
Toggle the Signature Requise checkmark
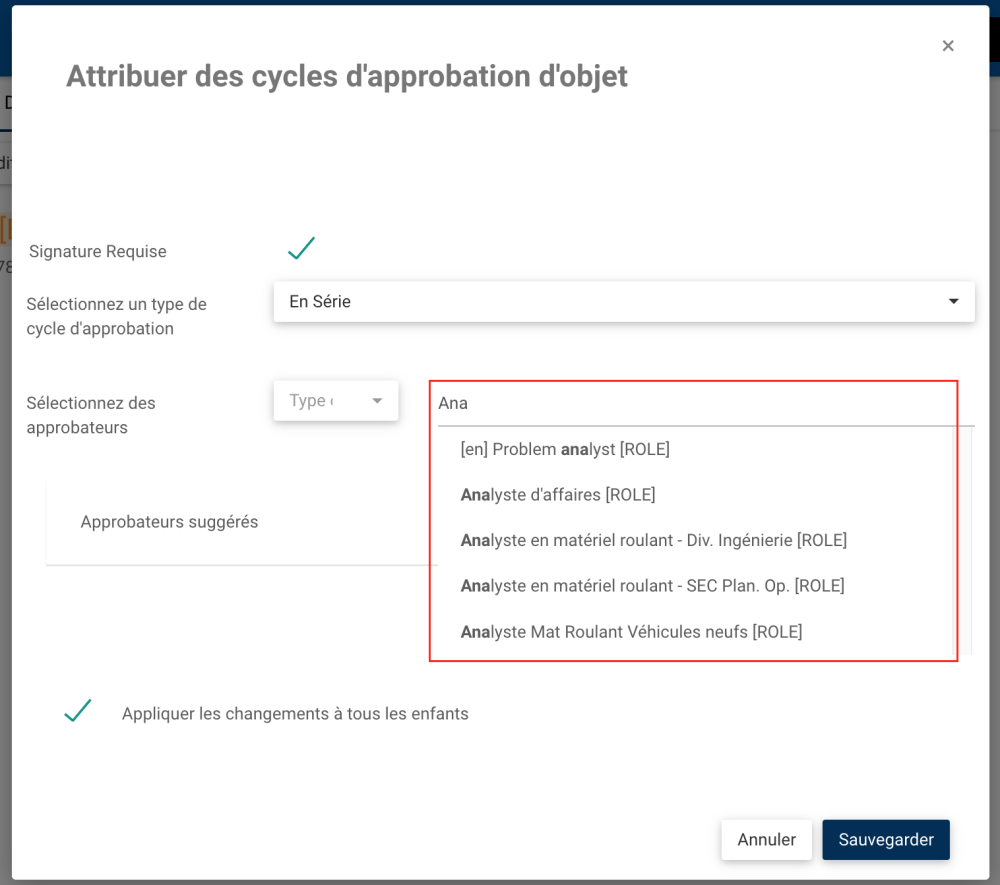(301, 249)
